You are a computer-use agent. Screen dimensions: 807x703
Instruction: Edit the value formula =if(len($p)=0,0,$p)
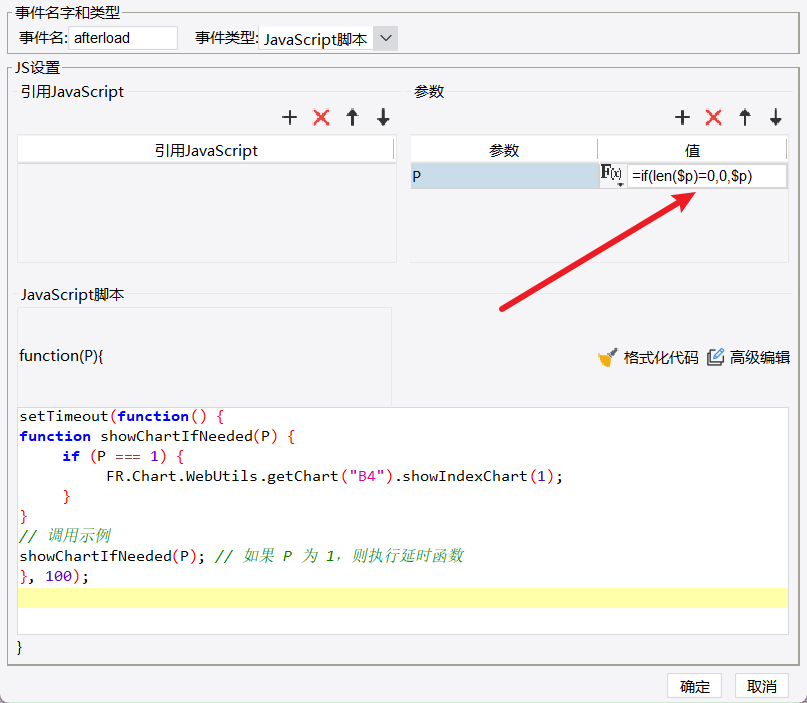click(x=707, y=176)
